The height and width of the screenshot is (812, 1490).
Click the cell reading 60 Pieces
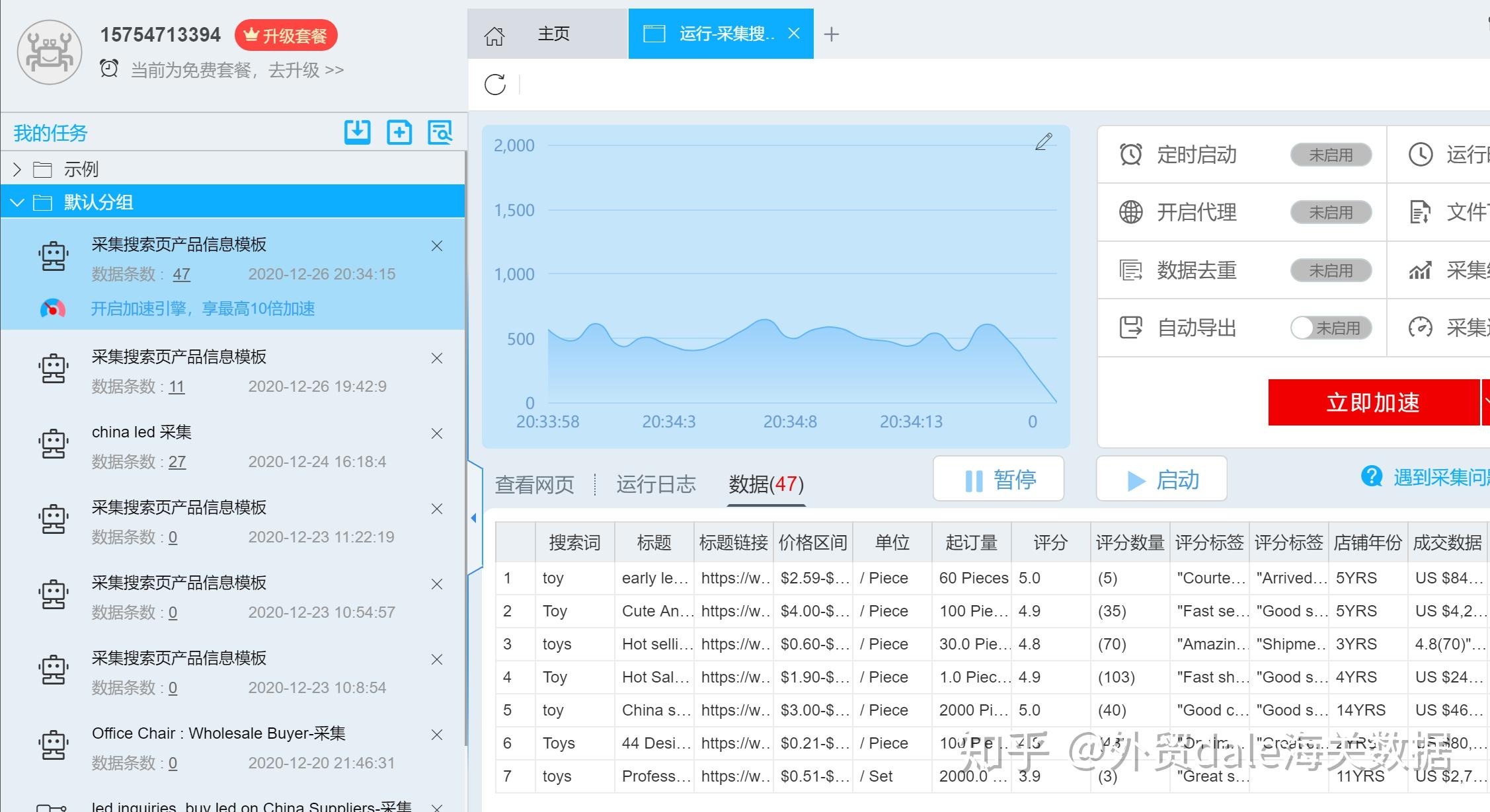coord(972,578)
